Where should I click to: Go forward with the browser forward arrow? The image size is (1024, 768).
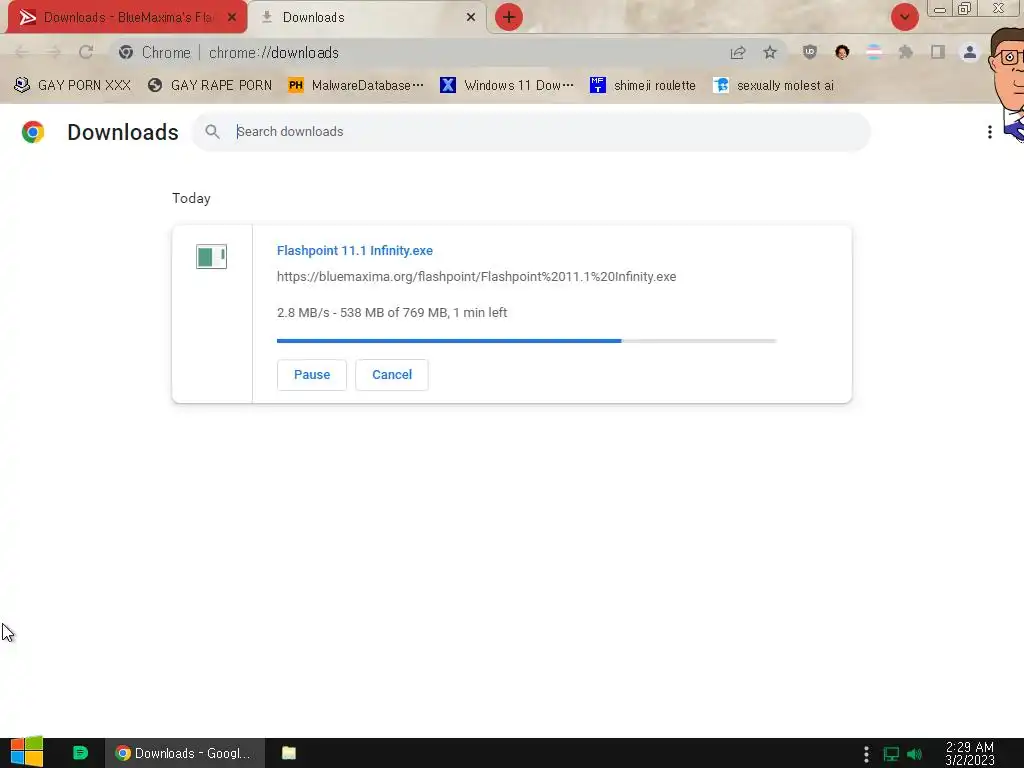coord(54,52)
